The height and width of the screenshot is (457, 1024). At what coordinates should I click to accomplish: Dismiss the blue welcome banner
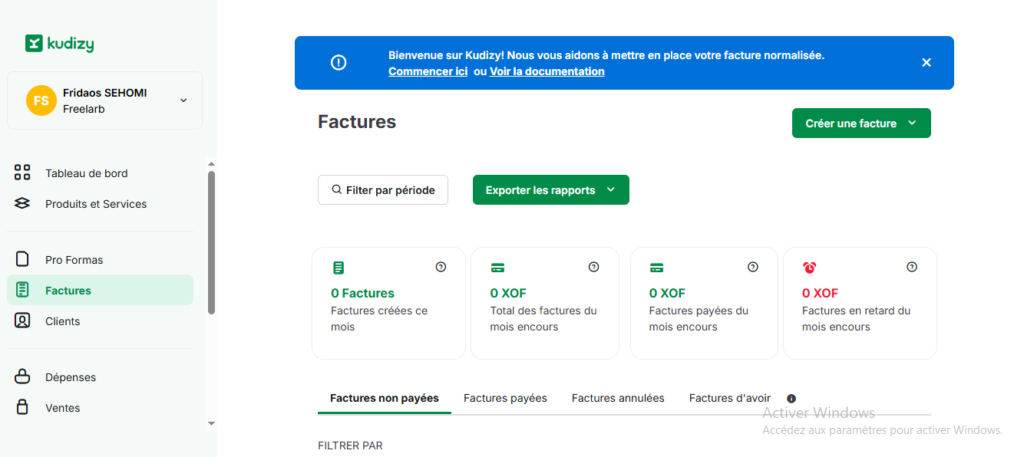tap(926, 63)
